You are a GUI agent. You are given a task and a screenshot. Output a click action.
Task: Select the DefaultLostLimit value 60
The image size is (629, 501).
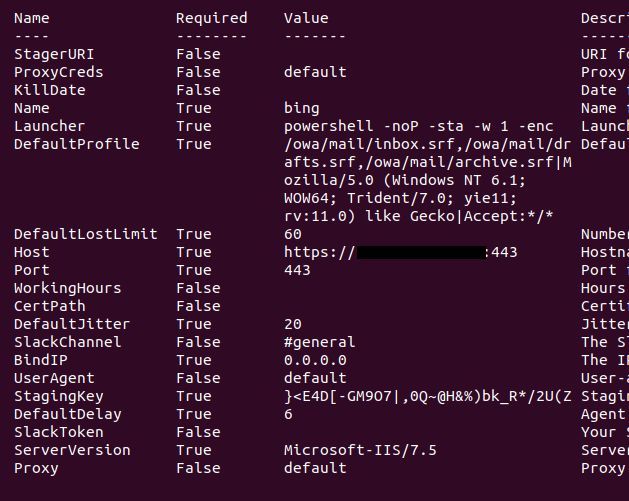click(293, 234)
